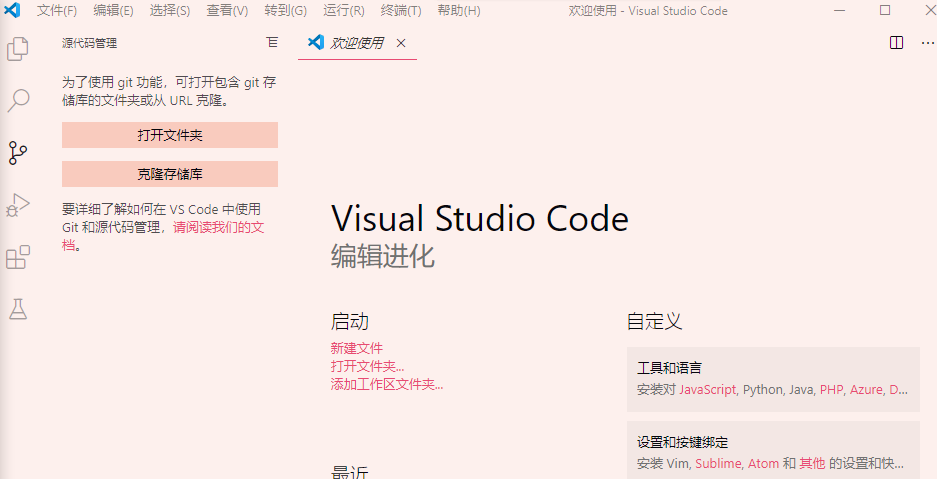The image size is (937, 479).
Task: Click the 工具和语言 card title
Action: 669,368
